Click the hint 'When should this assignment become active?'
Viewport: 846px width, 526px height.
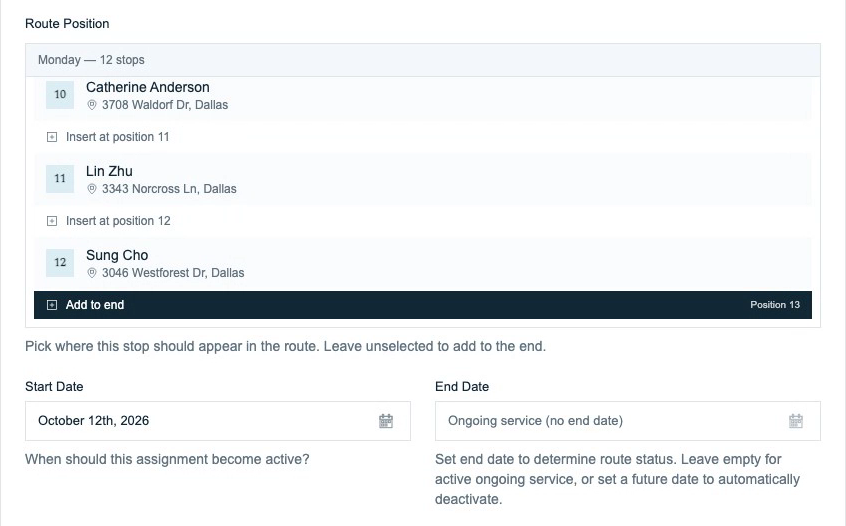coord(167,460)
